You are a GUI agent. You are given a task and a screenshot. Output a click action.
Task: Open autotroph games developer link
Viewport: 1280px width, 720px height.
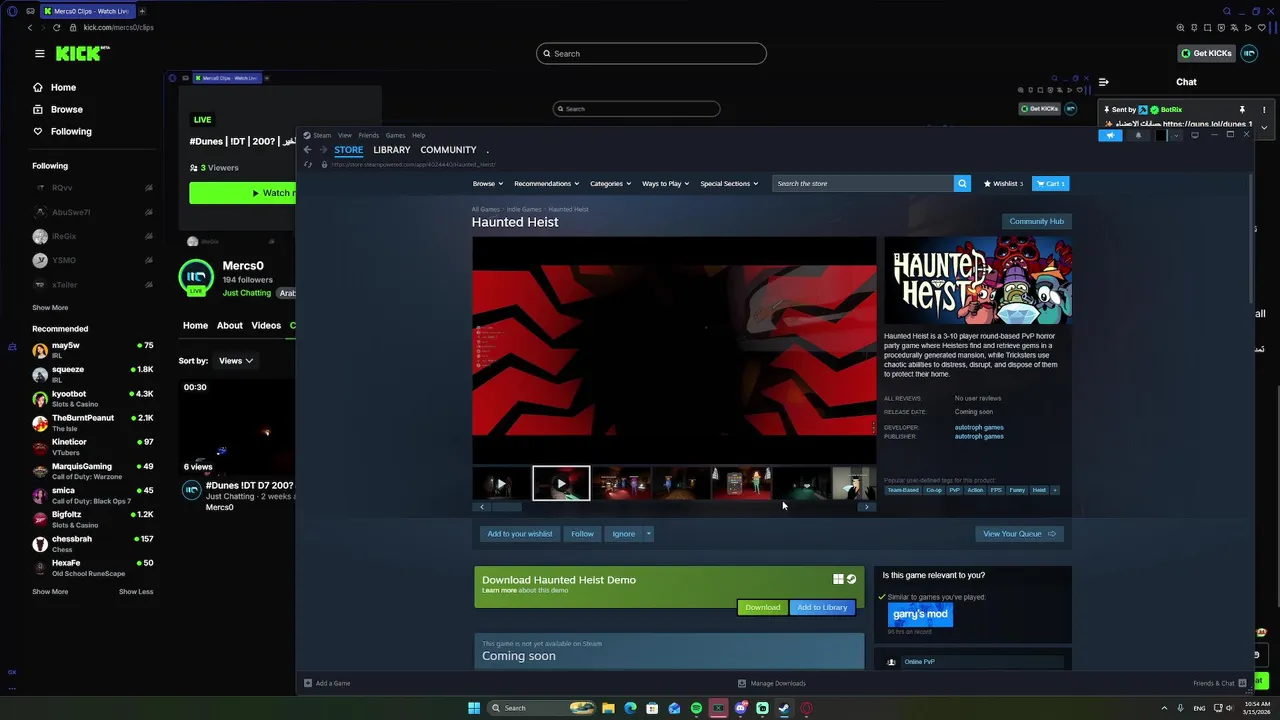[x=979, y=427]
